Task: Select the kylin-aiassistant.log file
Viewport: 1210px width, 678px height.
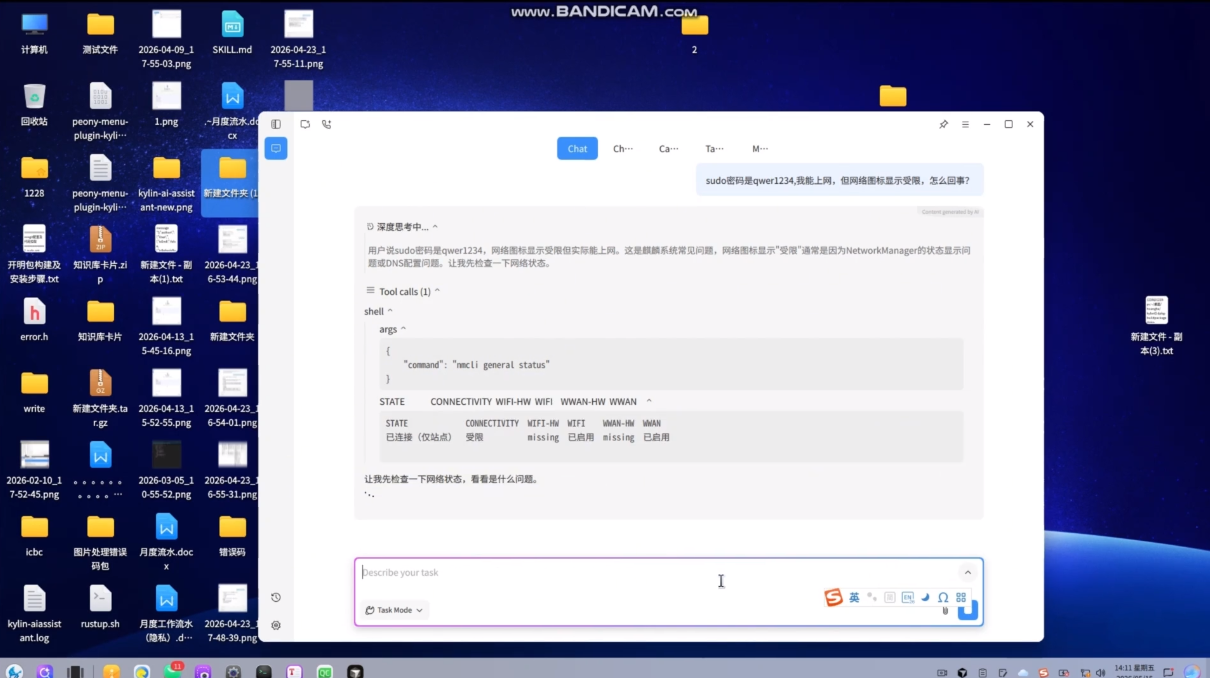Action: (34, 614)
